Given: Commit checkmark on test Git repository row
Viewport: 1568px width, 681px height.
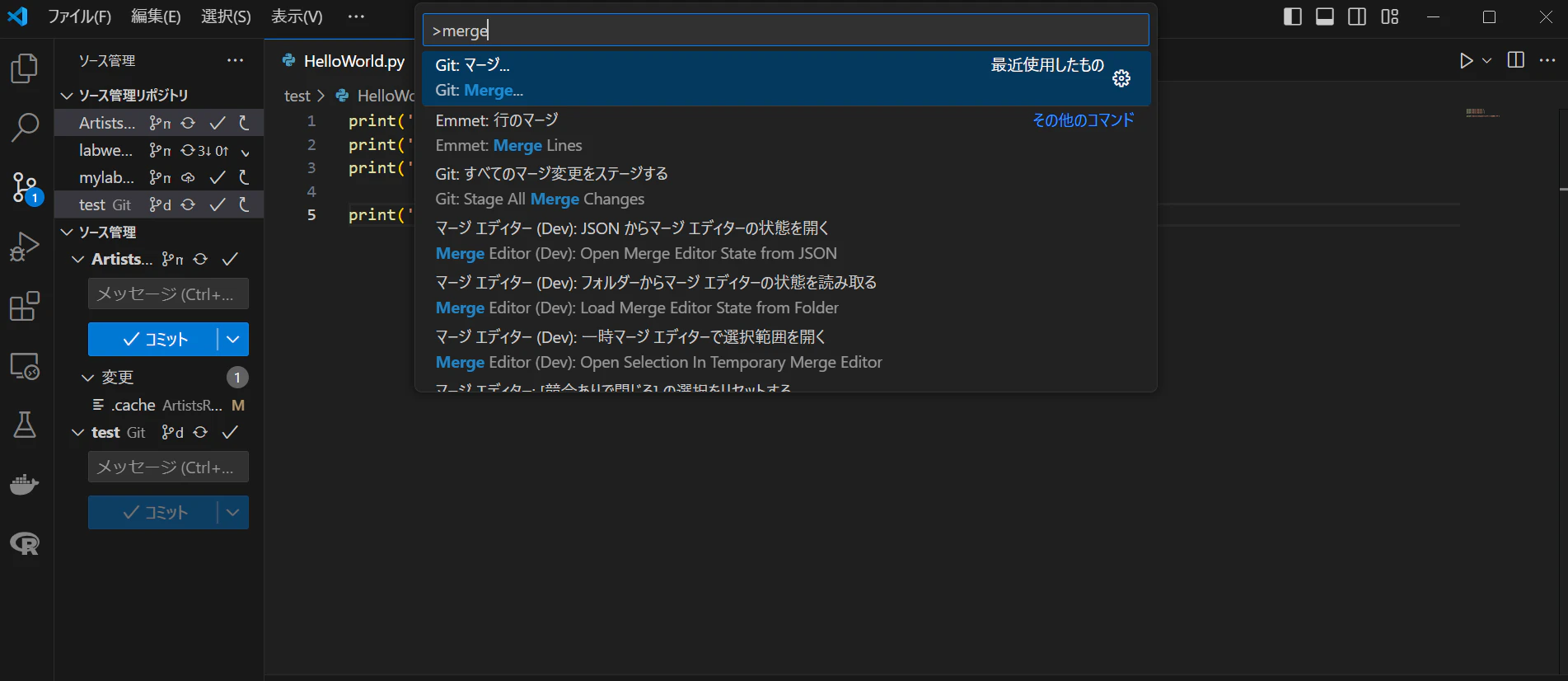Looking at the screenshot, I should click(218, 204).
